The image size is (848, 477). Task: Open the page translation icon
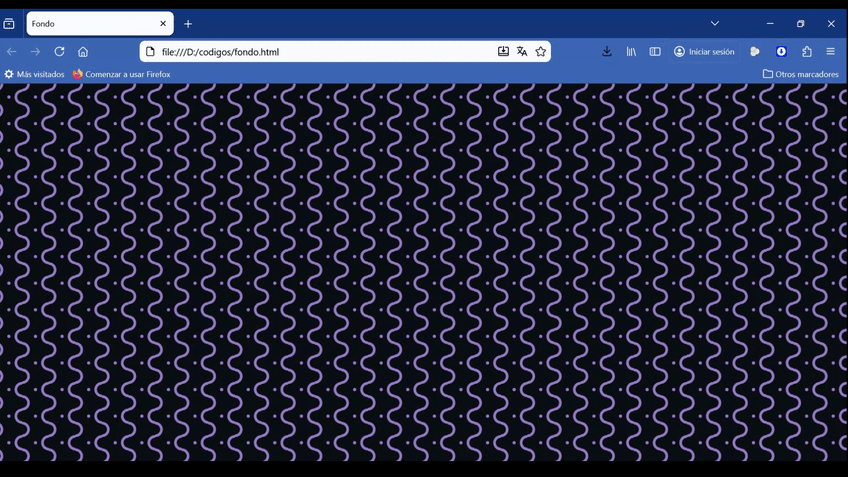(522, 52)
